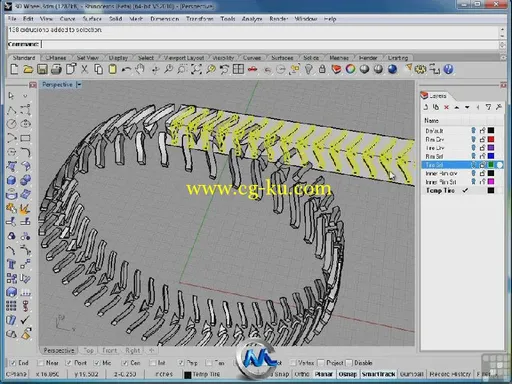The width and height of the screenshot is (512, 384).
Task: Click the Save file icon in toolbar
Action: 42,69
